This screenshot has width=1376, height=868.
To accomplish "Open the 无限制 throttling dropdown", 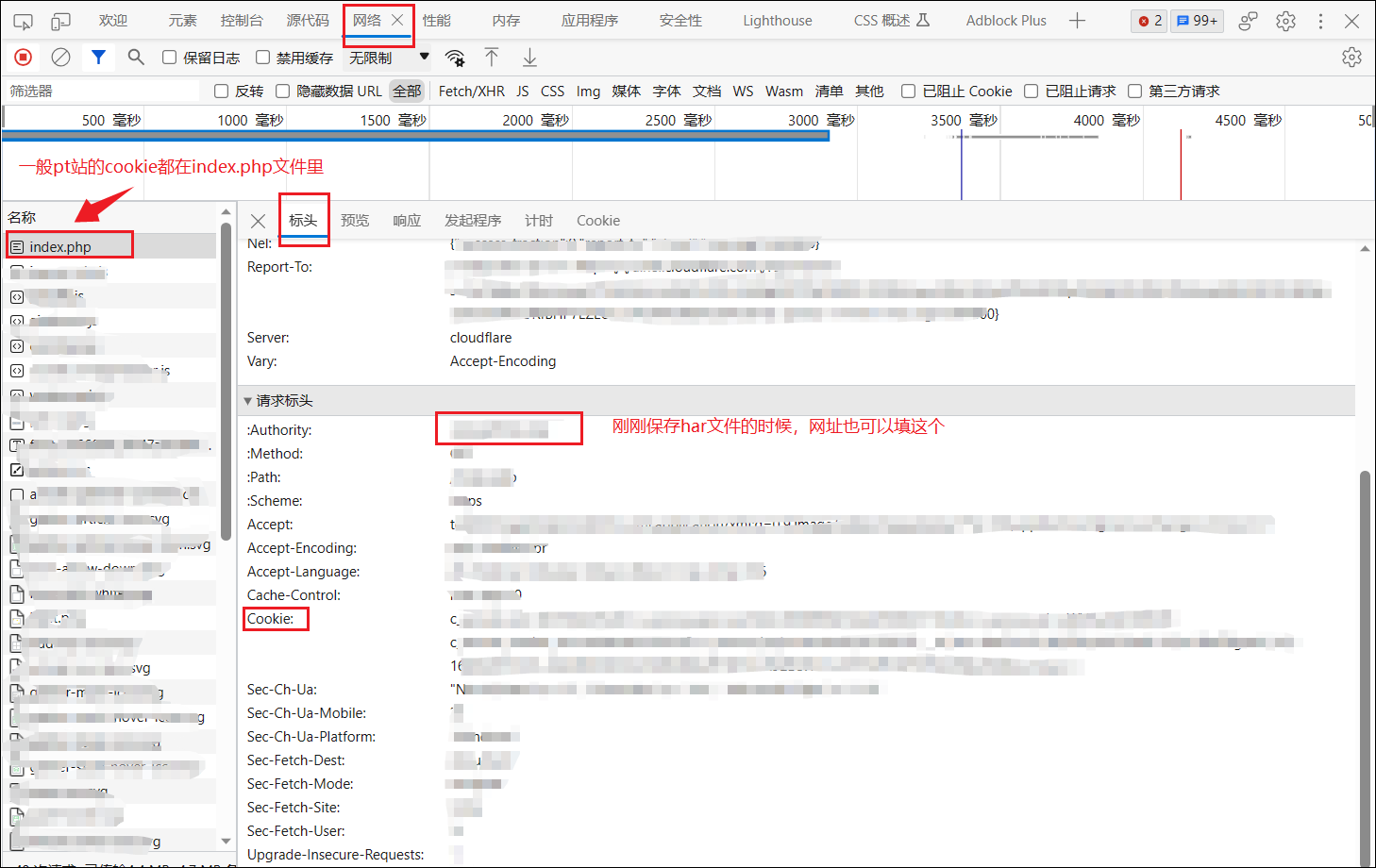I will pos(389,58).
